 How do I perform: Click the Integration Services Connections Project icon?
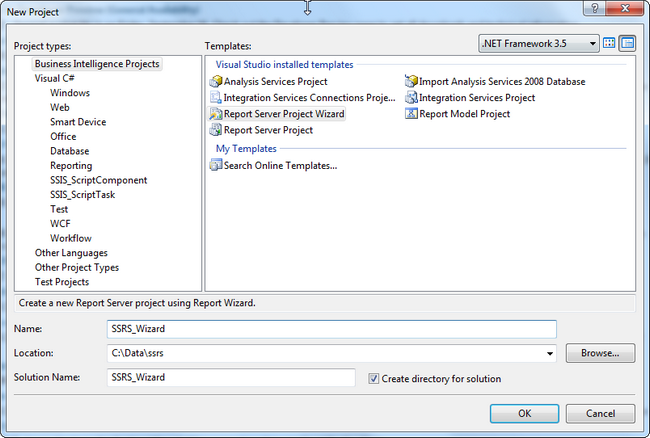click(216, 98)
